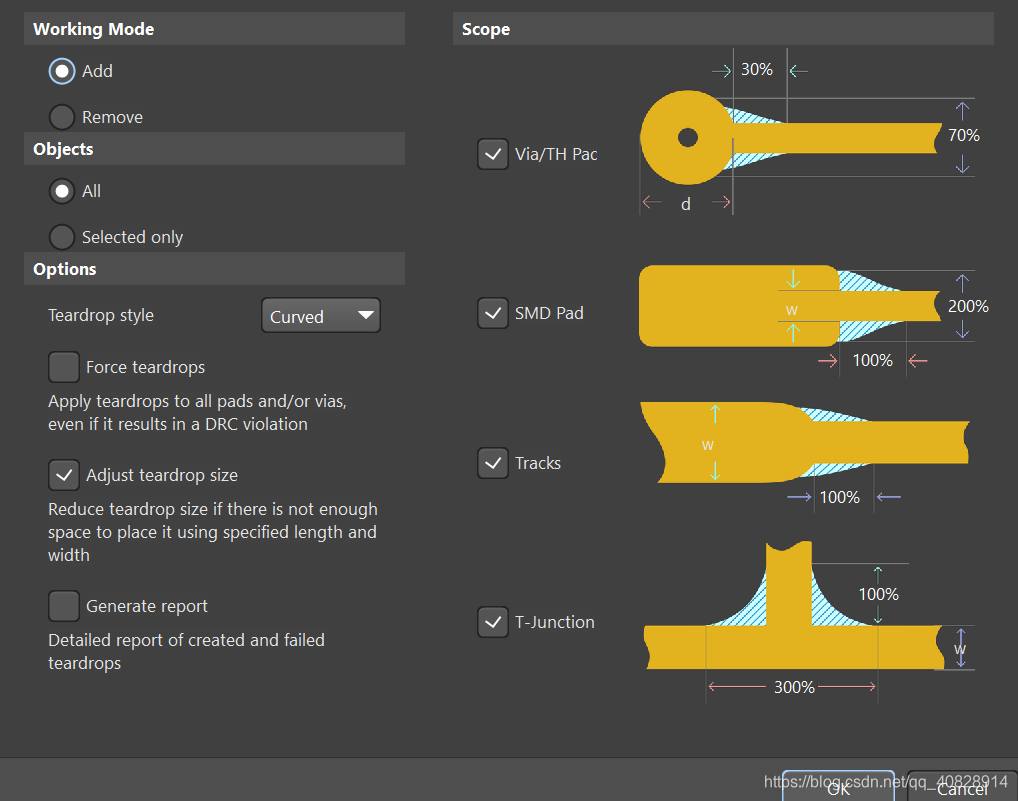Image resolution: width=1018 pixels, height=801 pixels.
Task: Toggle the Tracks scope checkbox
Action: 493,463
